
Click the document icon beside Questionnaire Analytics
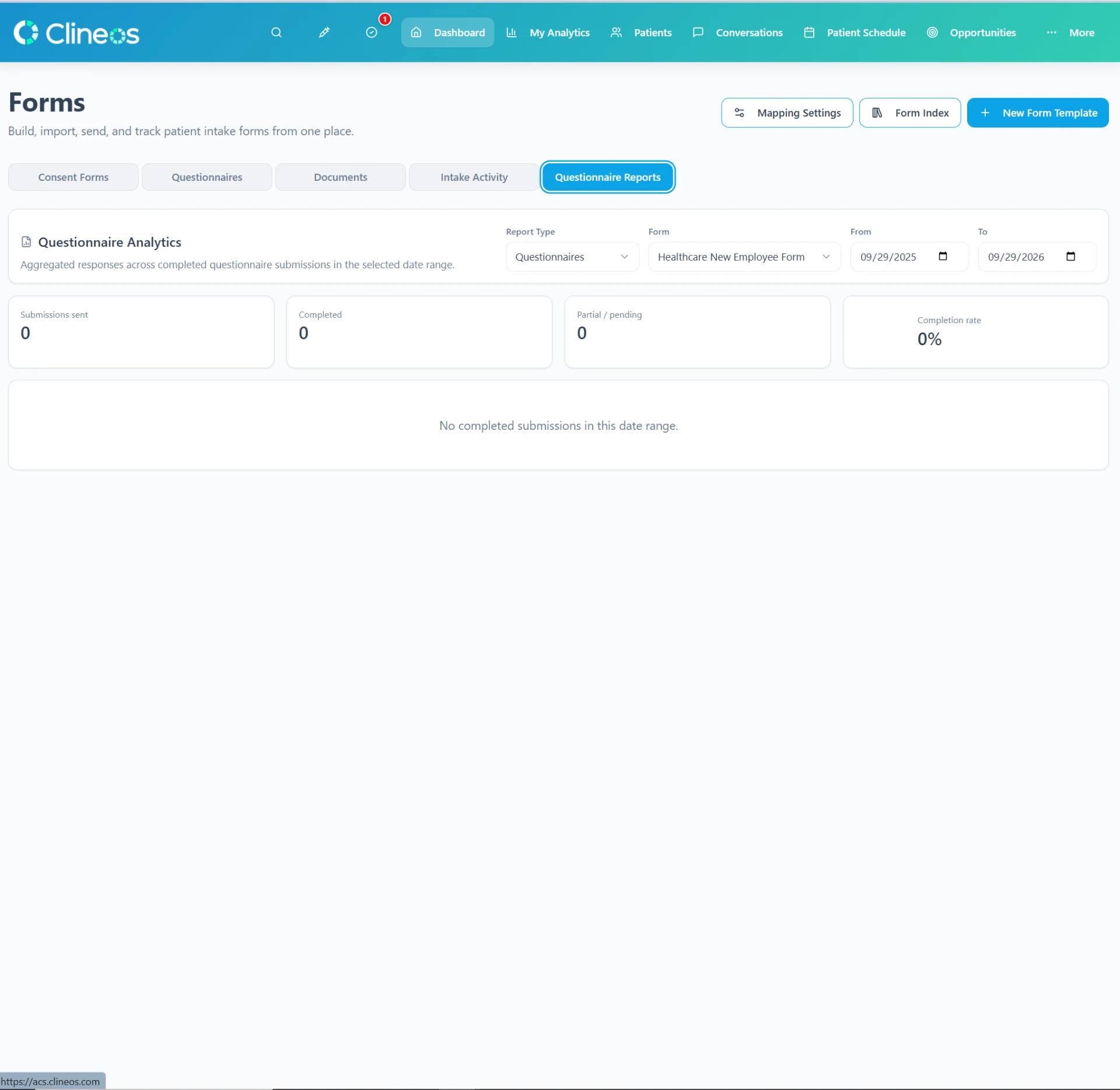[x=26, y=242]
